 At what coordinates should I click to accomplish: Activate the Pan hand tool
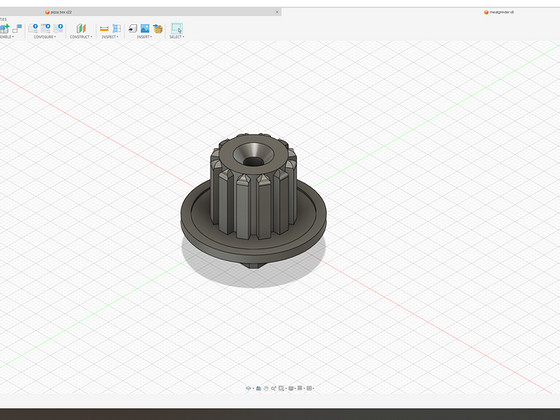[266, 388]
